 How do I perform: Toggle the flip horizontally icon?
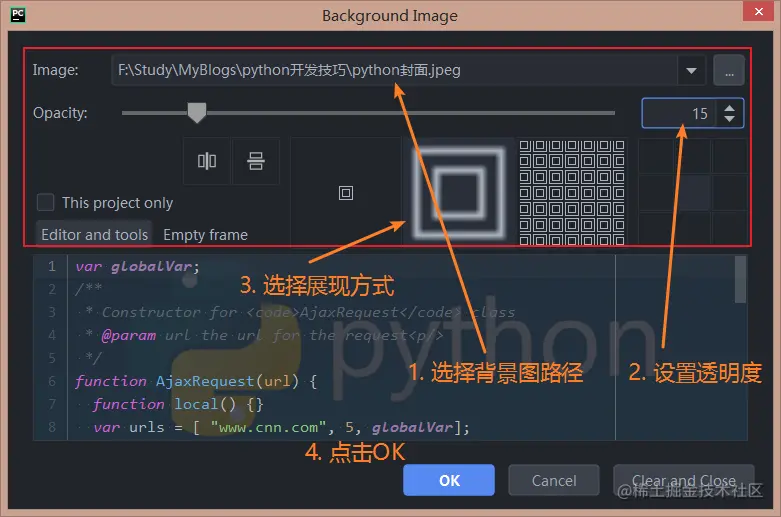click(207, 161)
